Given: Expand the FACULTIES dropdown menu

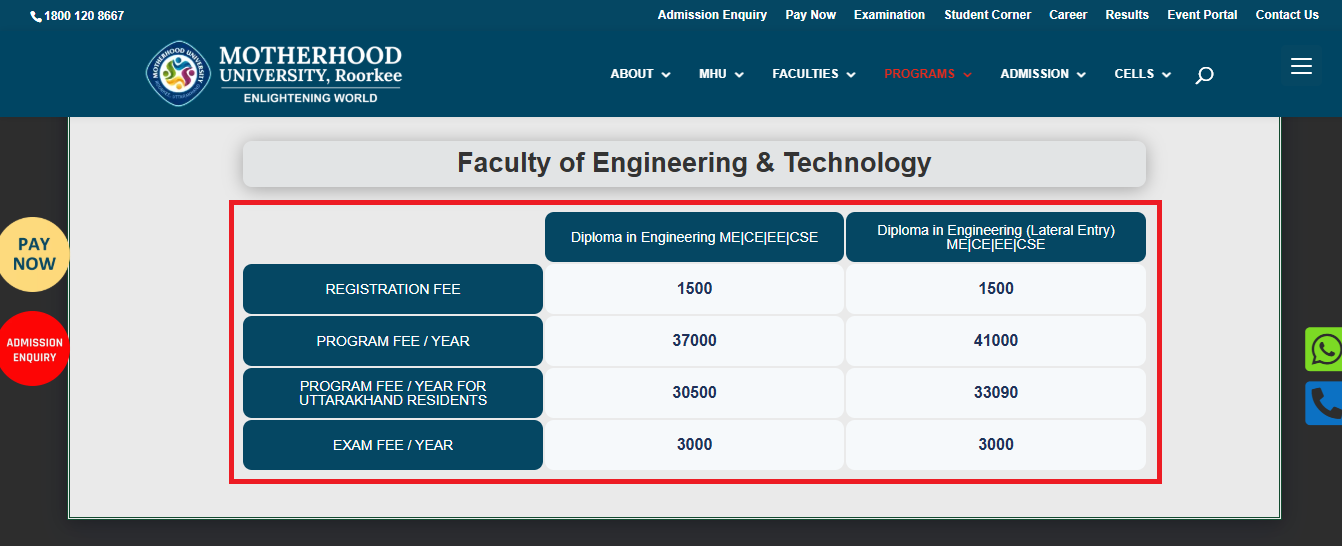Looking at the screenshot, I should [x=814, y=74].
